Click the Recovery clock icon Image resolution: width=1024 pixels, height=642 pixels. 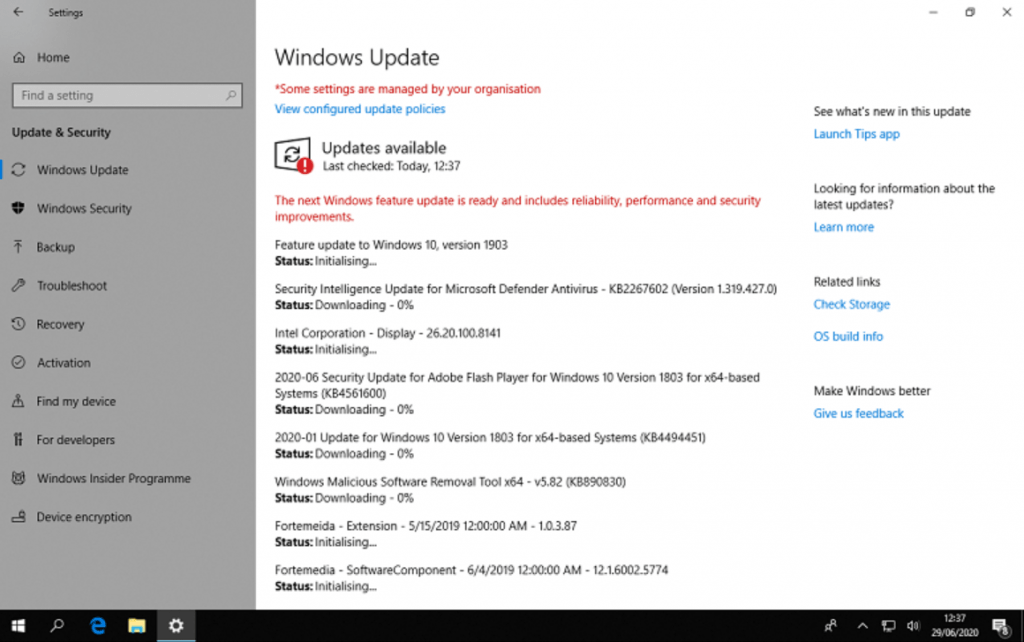18,324
